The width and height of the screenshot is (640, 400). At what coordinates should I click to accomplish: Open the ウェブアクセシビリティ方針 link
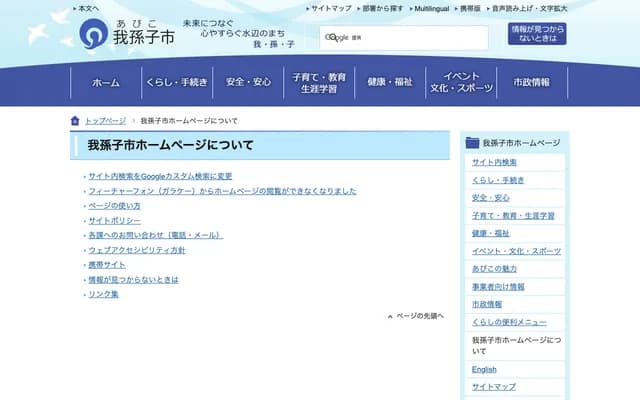click(x=137, y=250)
